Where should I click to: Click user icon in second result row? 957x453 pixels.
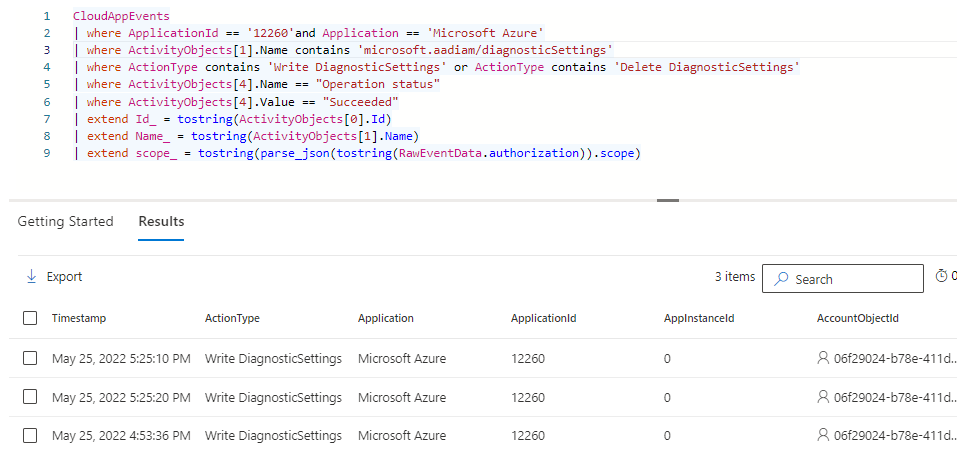coord(824,397)
